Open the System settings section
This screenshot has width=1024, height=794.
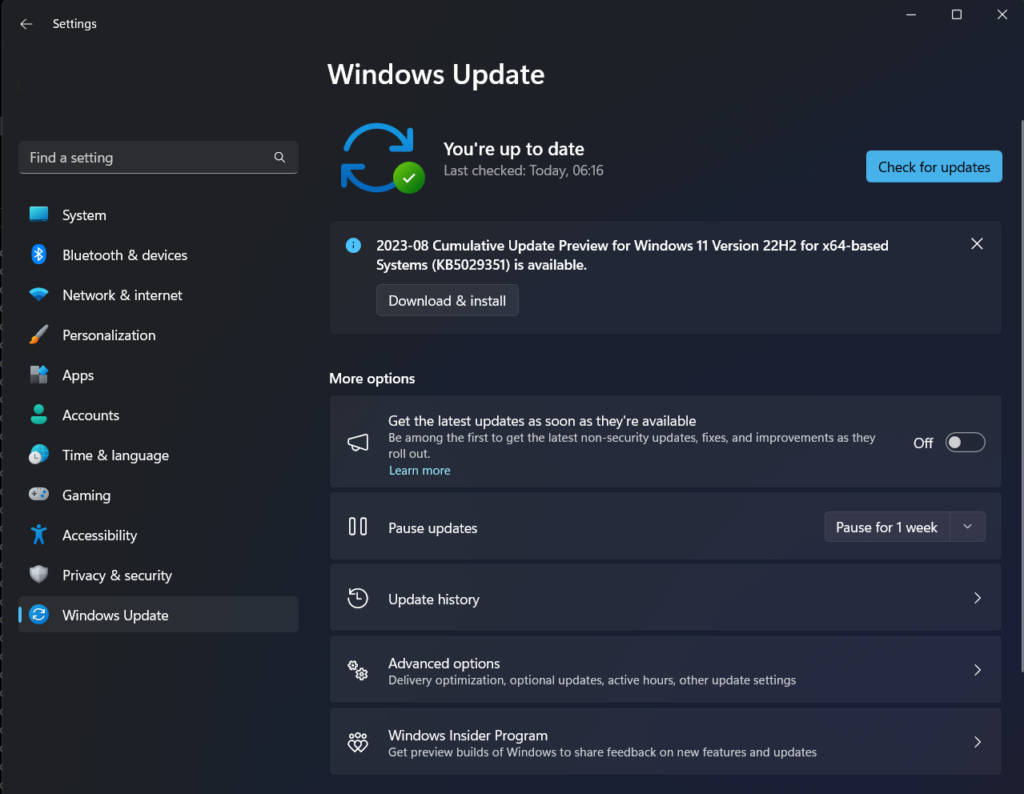[x=83, y=215]
